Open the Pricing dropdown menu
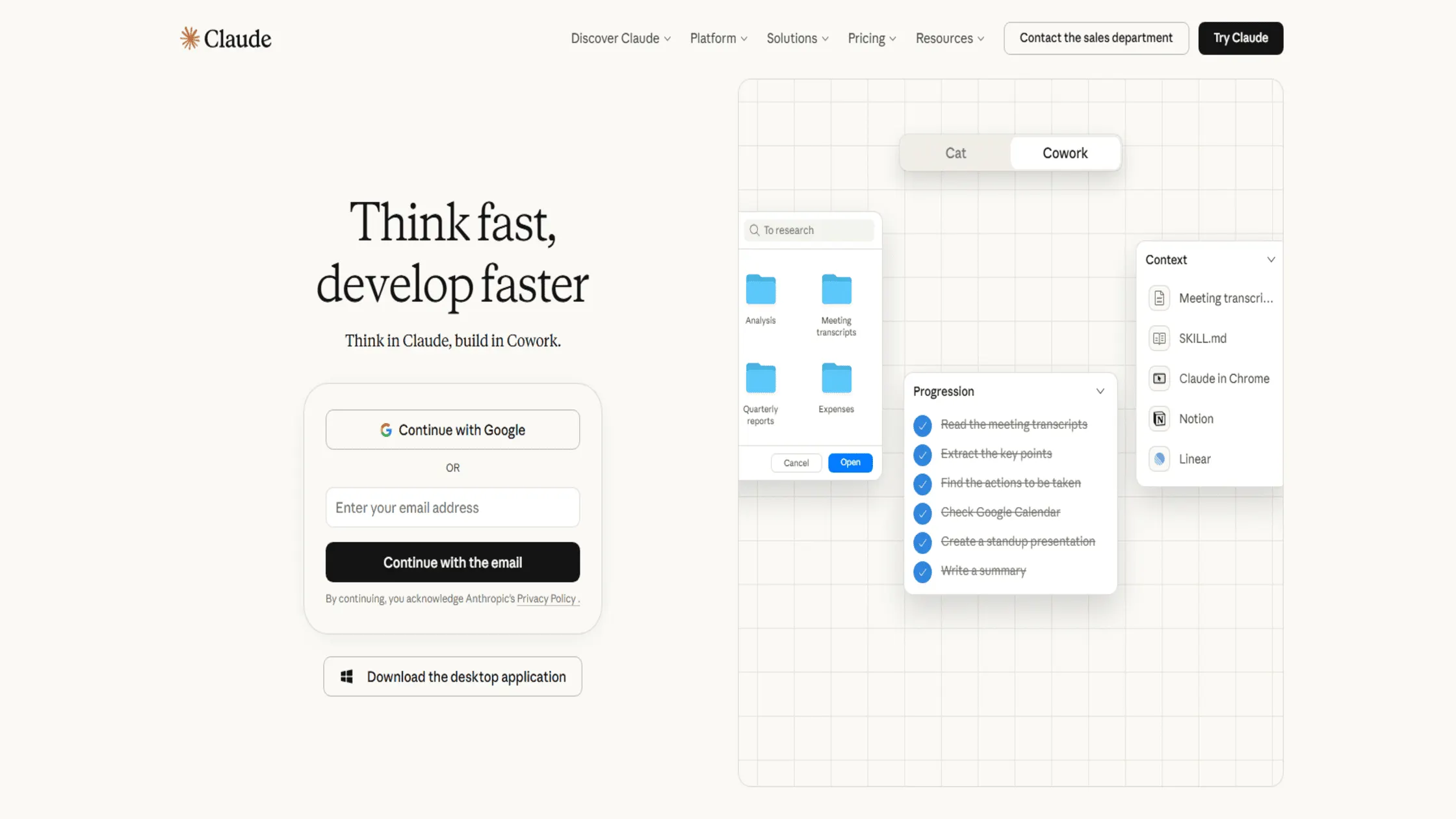Viewport: 1456px width, 819px height. [x=872, y=38]
